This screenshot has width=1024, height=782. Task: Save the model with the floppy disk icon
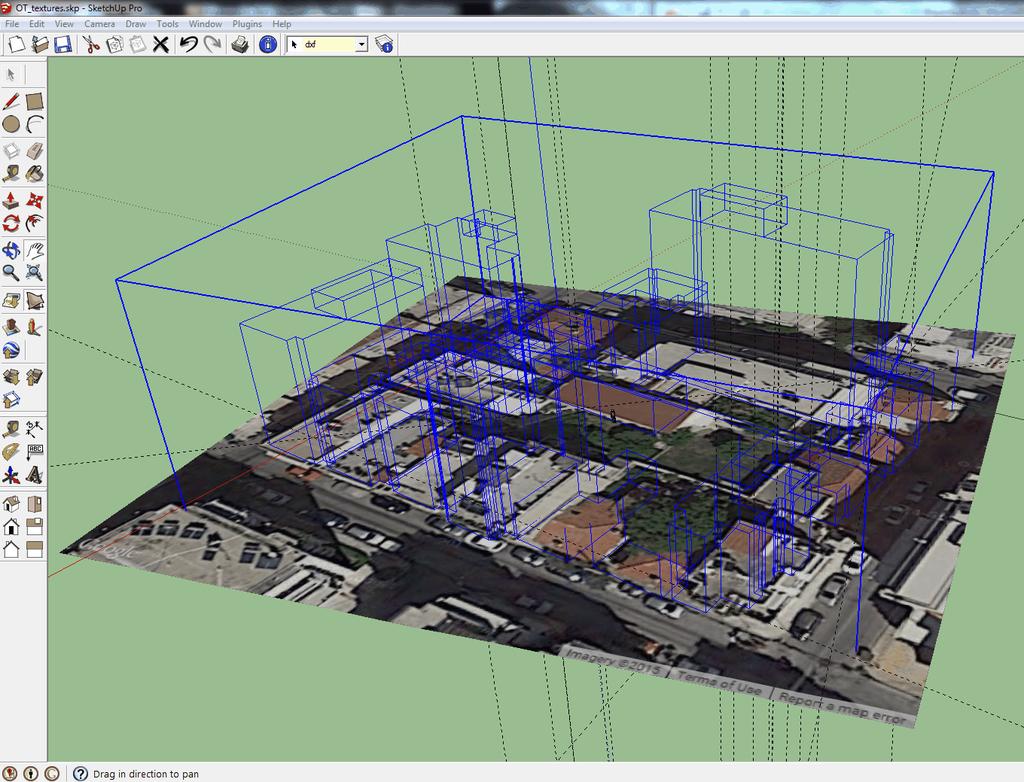point(63,44)
